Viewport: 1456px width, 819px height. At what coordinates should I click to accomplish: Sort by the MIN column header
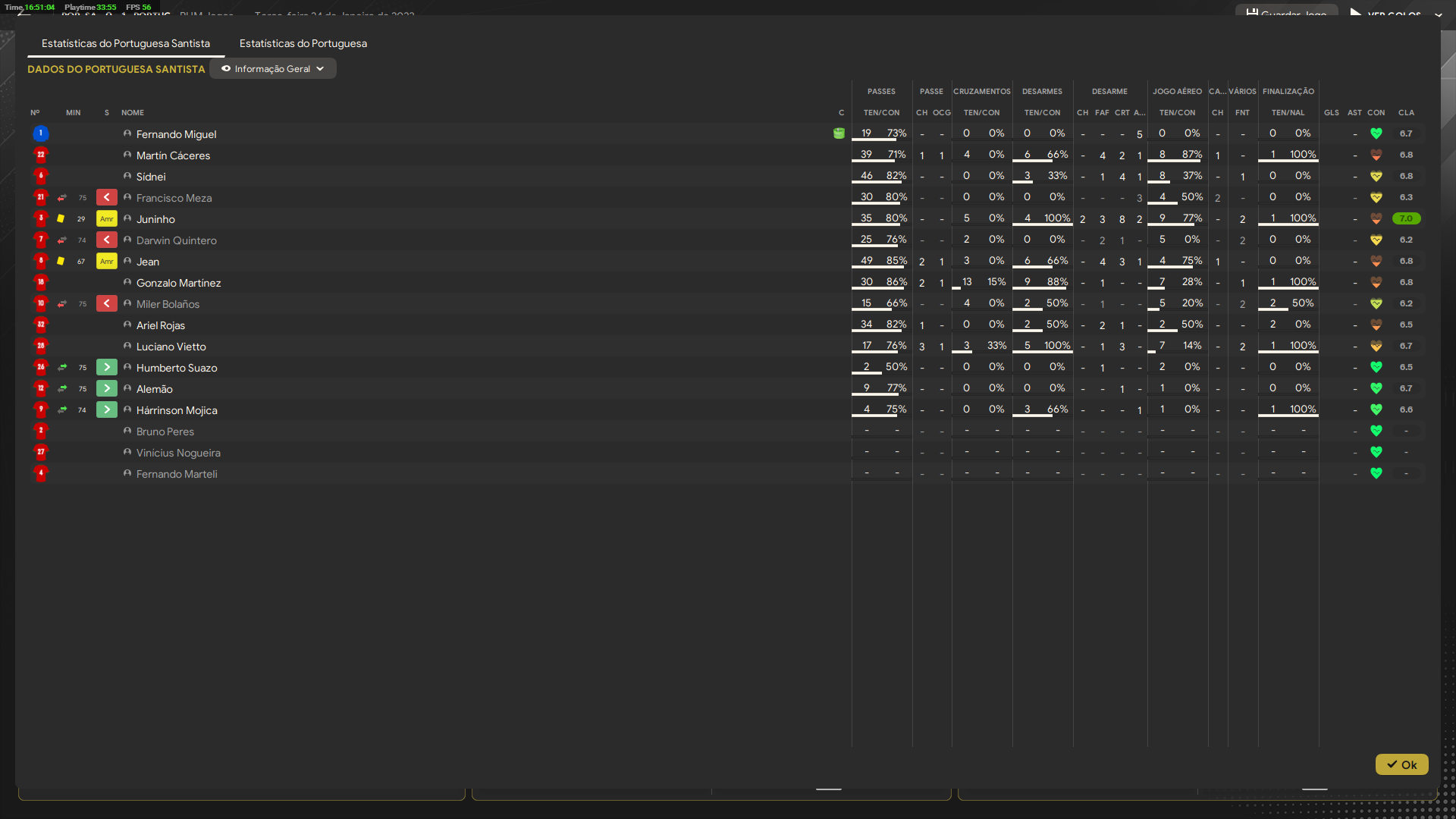click(x=73, y=112)
